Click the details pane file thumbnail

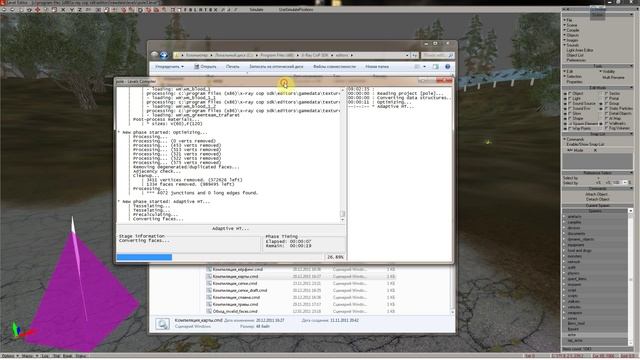(162, 324)
